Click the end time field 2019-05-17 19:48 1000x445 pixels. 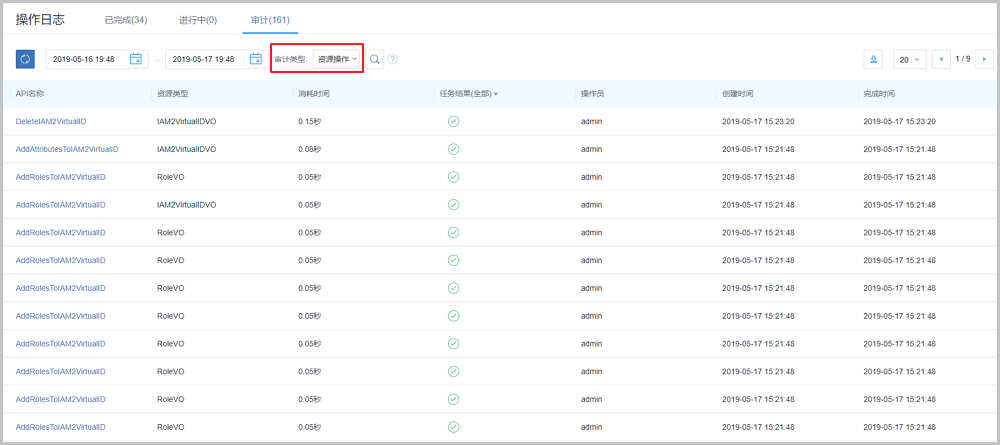pos(205,59)
